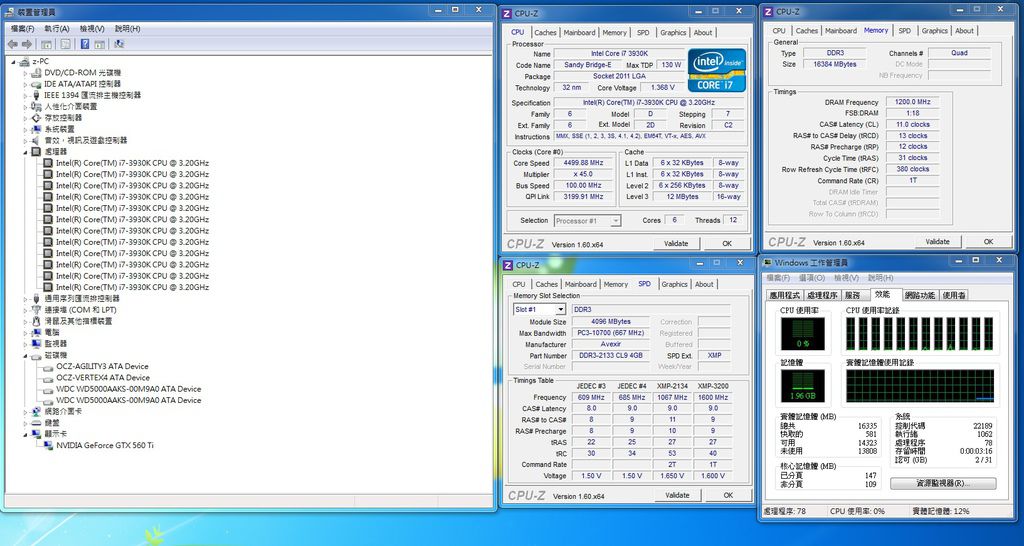Open the Processor #1 selection dropdown
Image resolution: width=1024 pixels, height=546 pixels.
pyautogui.click(x=615, y=221)
